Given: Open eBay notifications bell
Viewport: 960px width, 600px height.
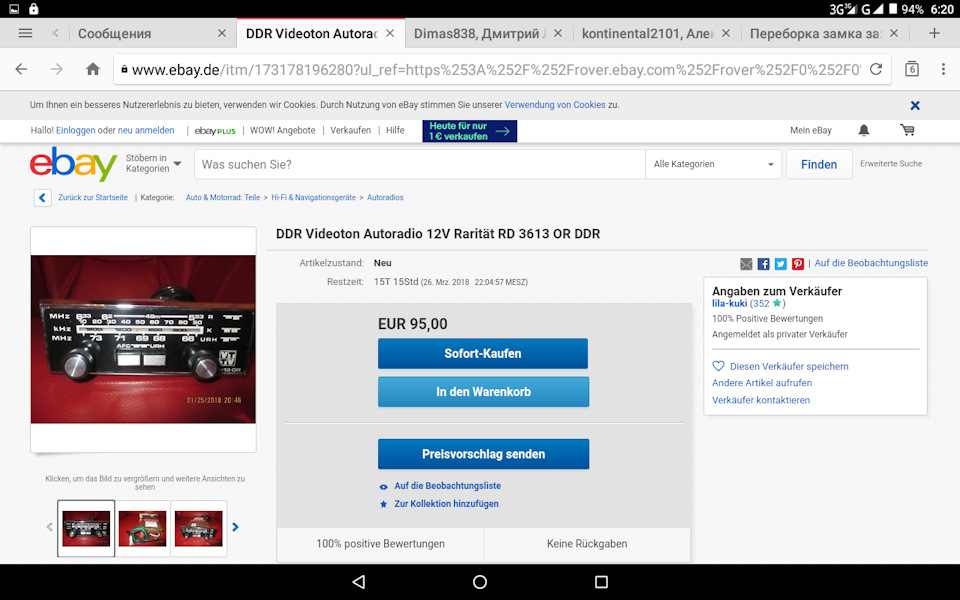Looking at the screenshot, I should point(864,130).
